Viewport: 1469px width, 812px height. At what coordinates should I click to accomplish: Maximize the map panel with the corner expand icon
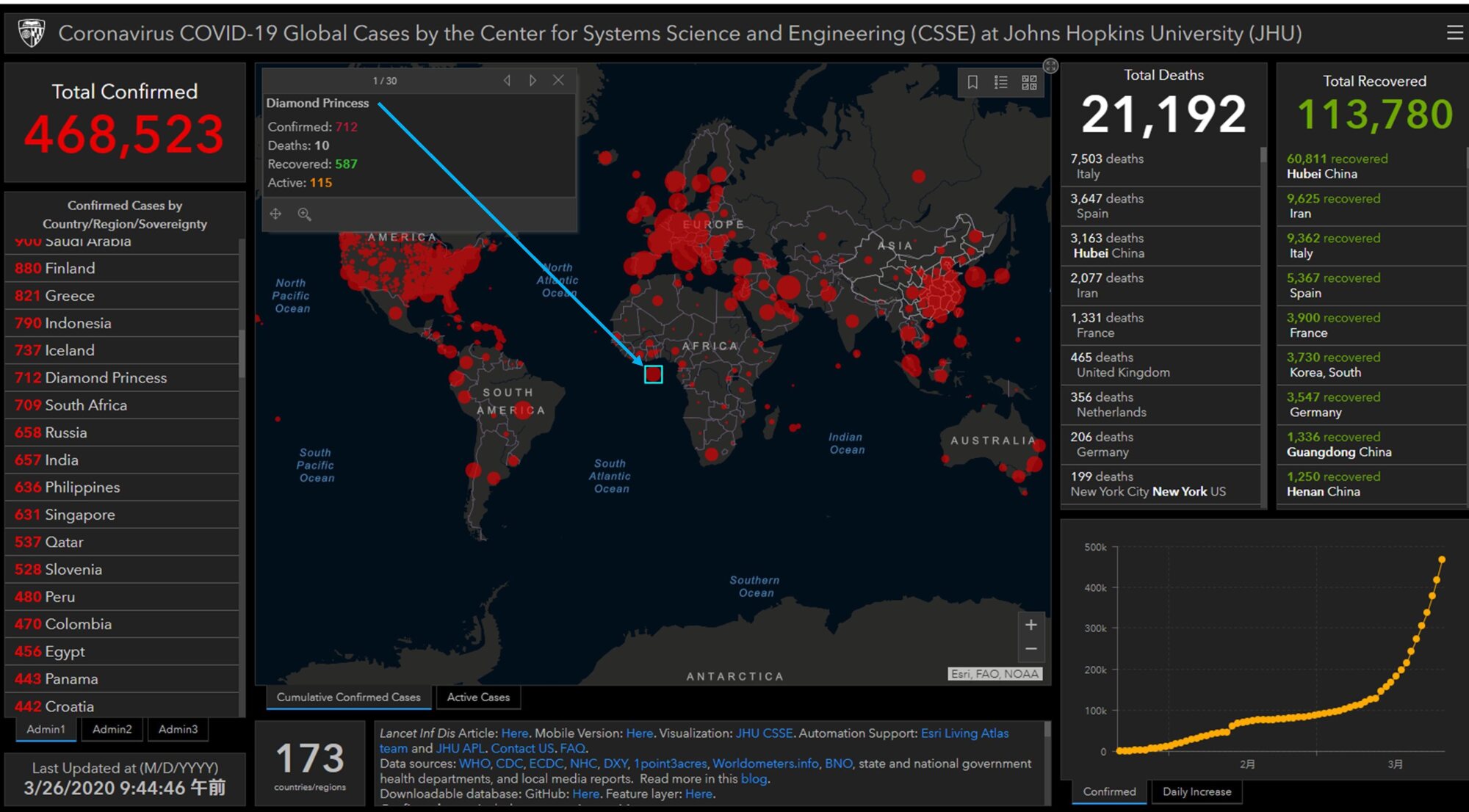coord(1051,66)
